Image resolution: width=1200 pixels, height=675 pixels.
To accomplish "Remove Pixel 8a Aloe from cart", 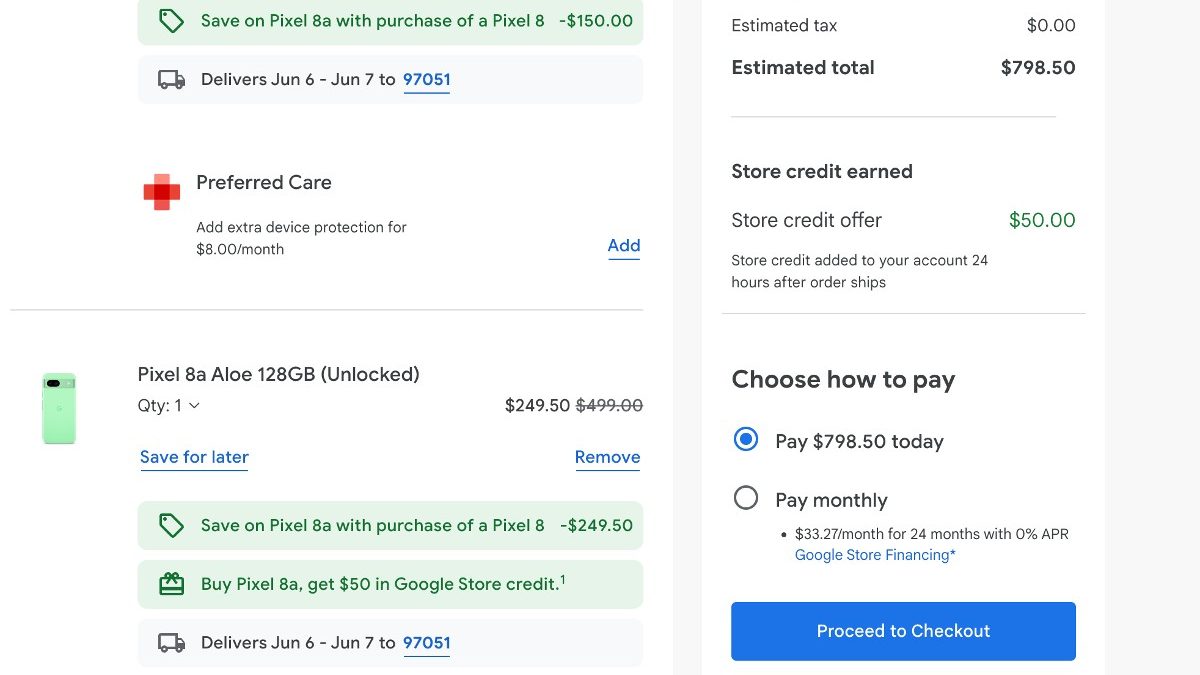I will tap(607, 458).
